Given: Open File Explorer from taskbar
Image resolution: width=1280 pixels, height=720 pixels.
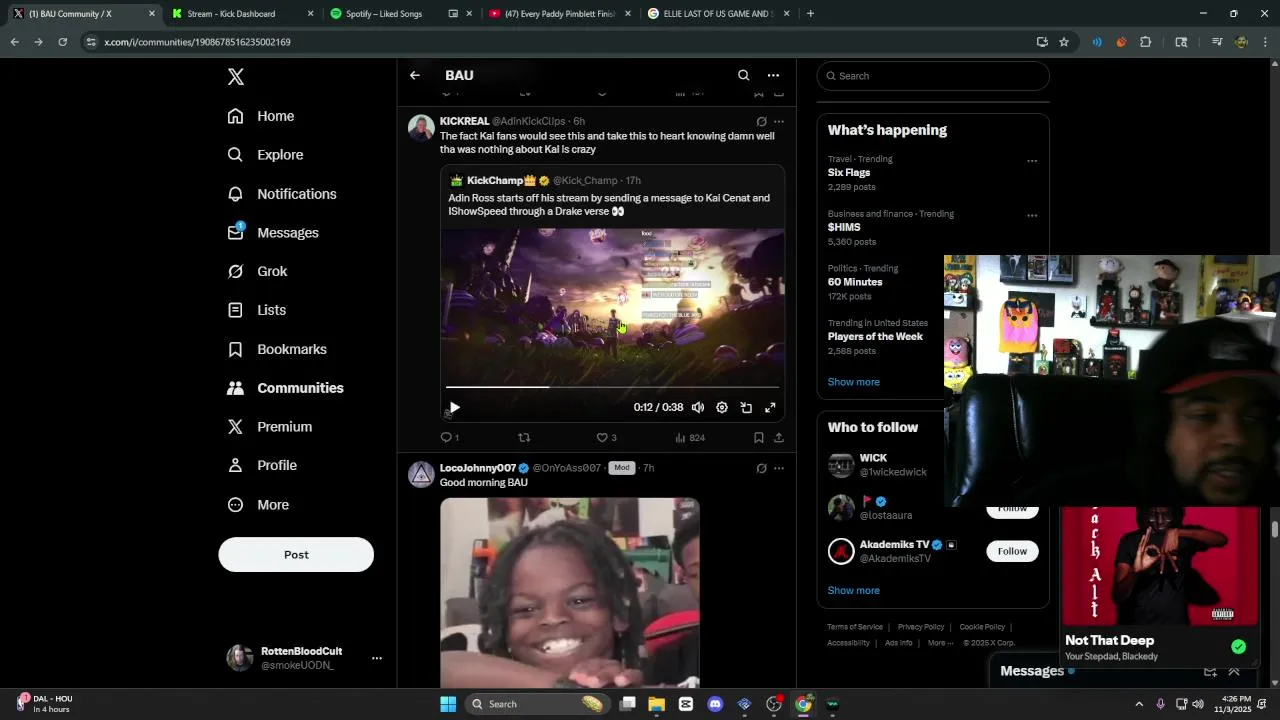Looking at the screenshot, I should click(657, 704).
